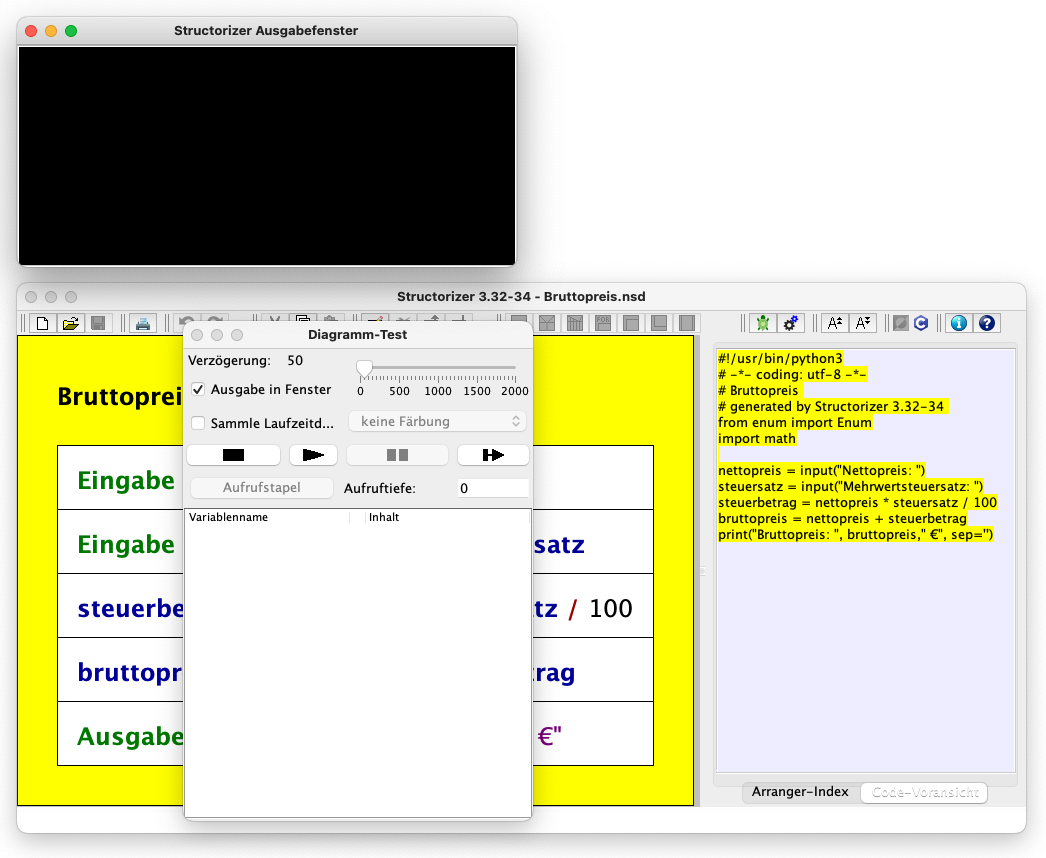Insert an IF alternative element from toolbar
Screen dimensions: 1046x858
tap(548, 324)
